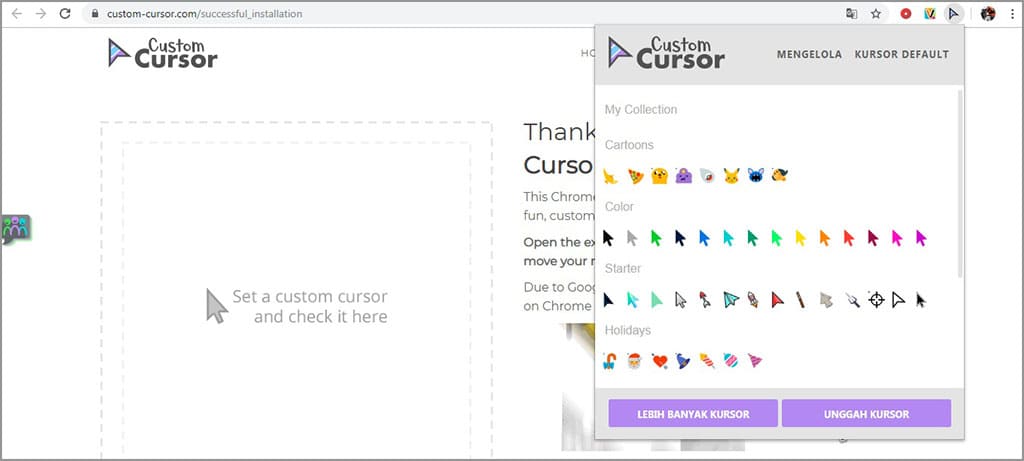Choose the Santa Claus holiday cursor
Viewport: 1024px width, 461px height.
click(634, 361)
